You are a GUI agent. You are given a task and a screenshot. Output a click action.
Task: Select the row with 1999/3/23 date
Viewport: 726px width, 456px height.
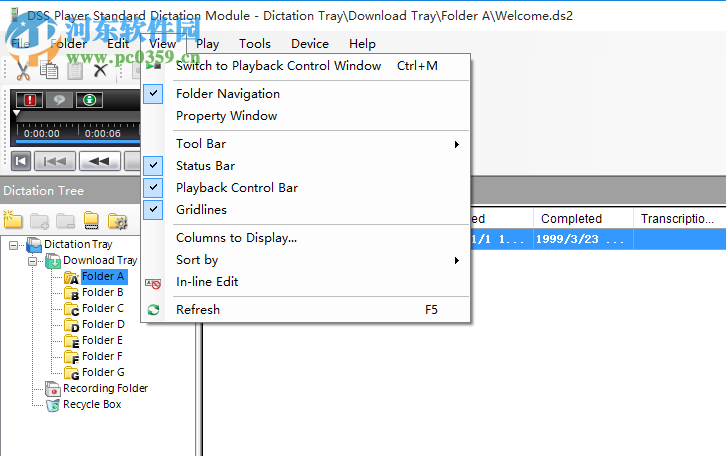pos(598,239)
